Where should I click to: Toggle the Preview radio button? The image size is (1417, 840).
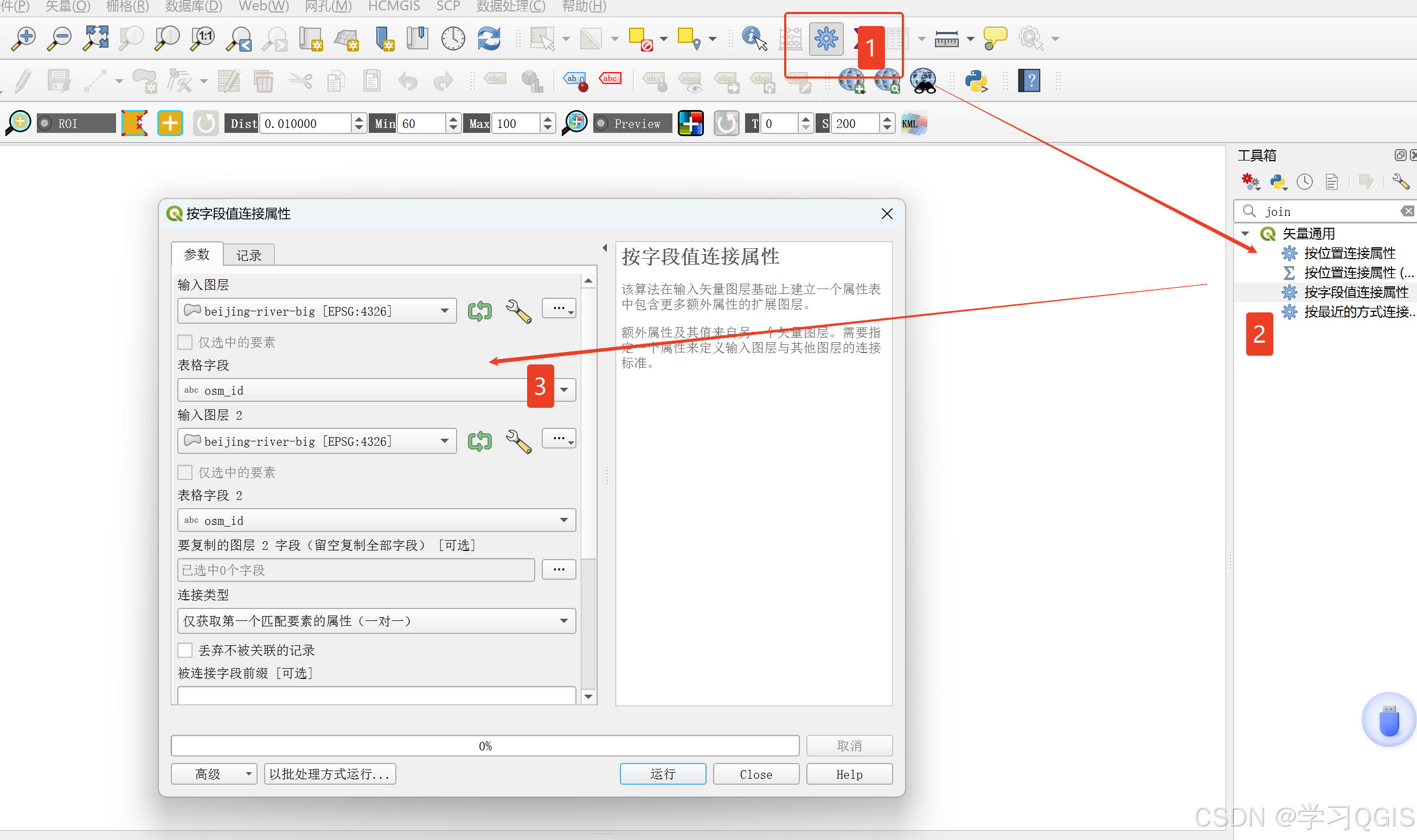[x=601, y=124]
